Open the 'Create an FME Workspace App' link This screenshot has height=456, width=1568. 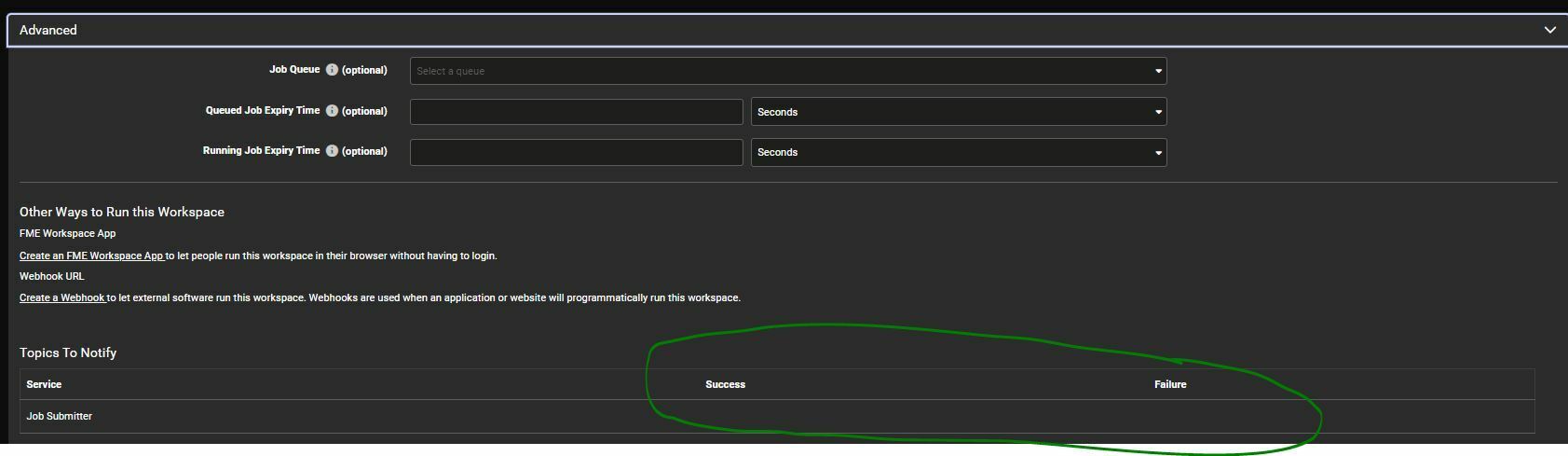92,256
